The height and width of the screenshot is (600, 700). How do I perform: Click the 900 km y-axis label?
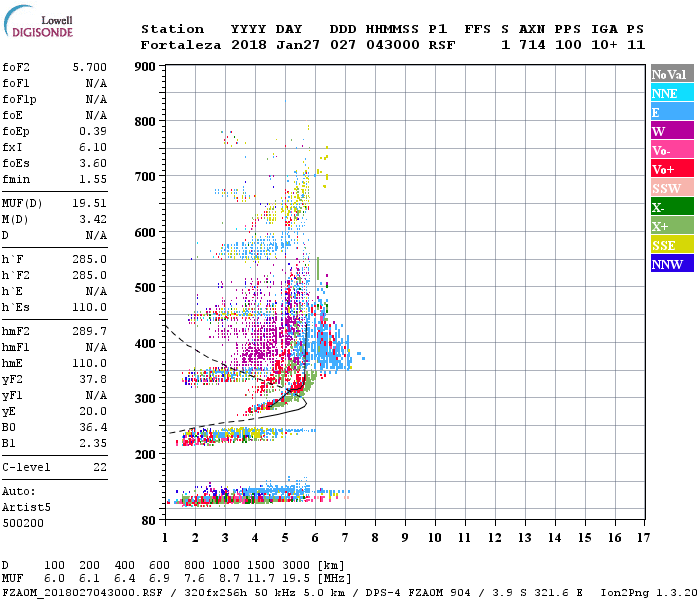coord(145,67)
